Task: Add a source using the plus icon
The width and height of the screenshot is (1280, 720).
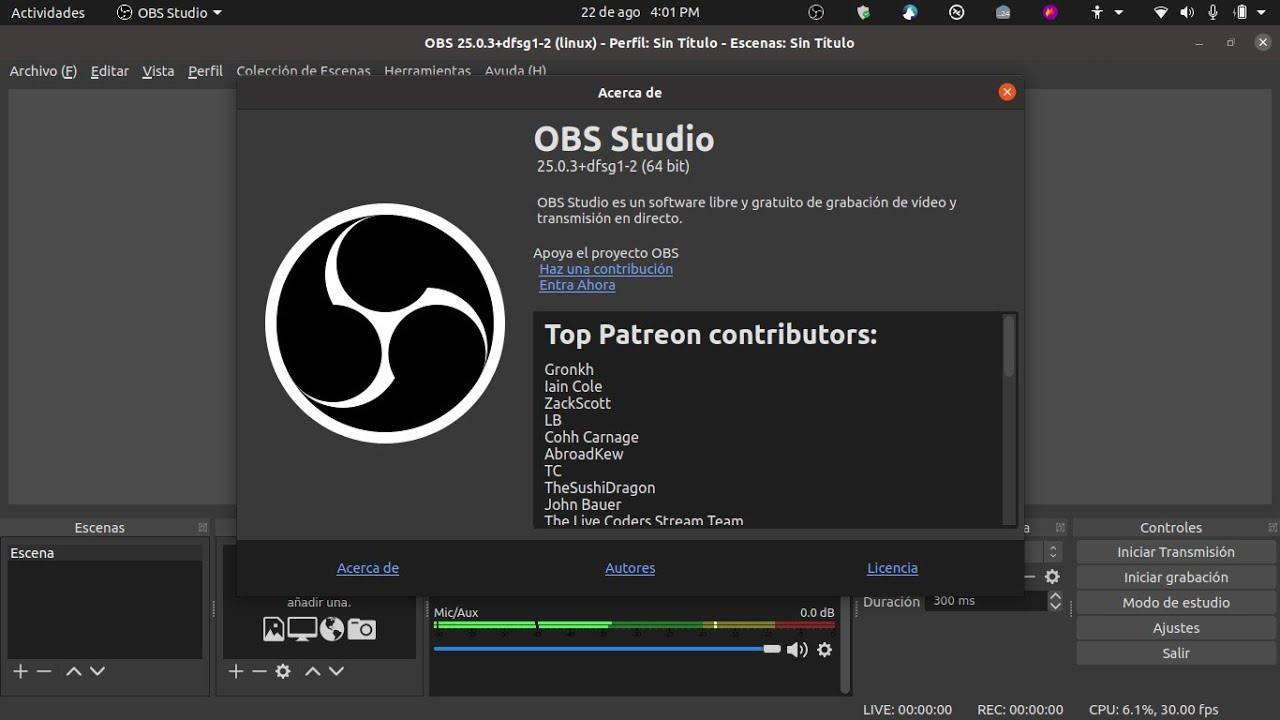Action: click(236, 671)
